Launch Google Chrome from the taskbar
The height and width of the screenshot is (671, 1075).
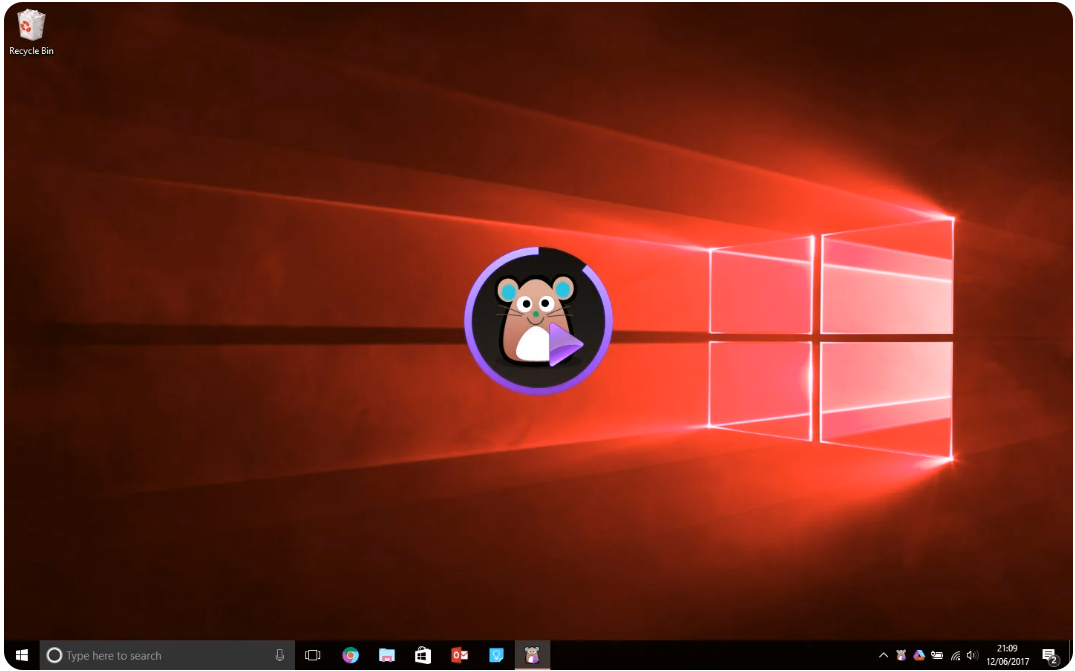tap(350, 655)
